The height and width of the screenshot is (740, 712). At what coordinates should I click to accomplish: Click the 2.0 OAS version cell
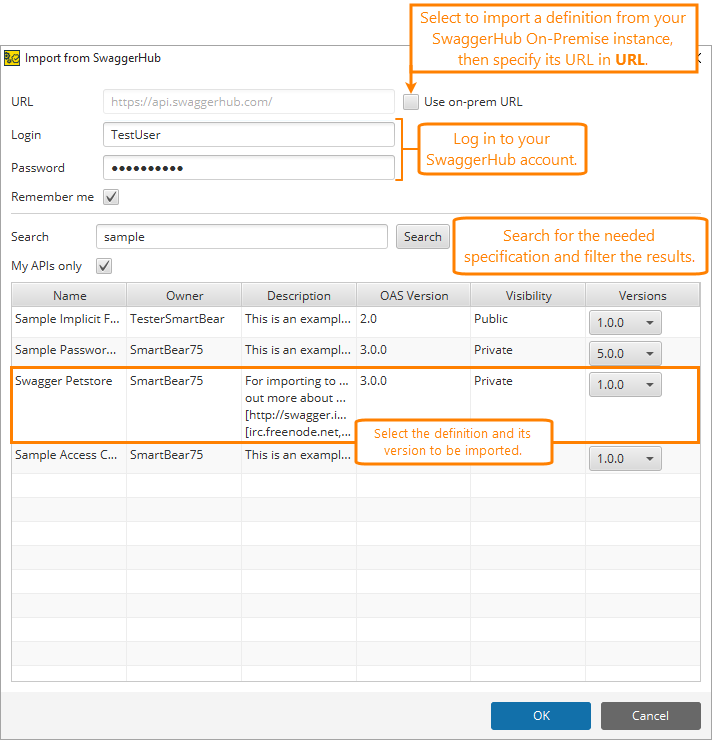click(368, 319)
